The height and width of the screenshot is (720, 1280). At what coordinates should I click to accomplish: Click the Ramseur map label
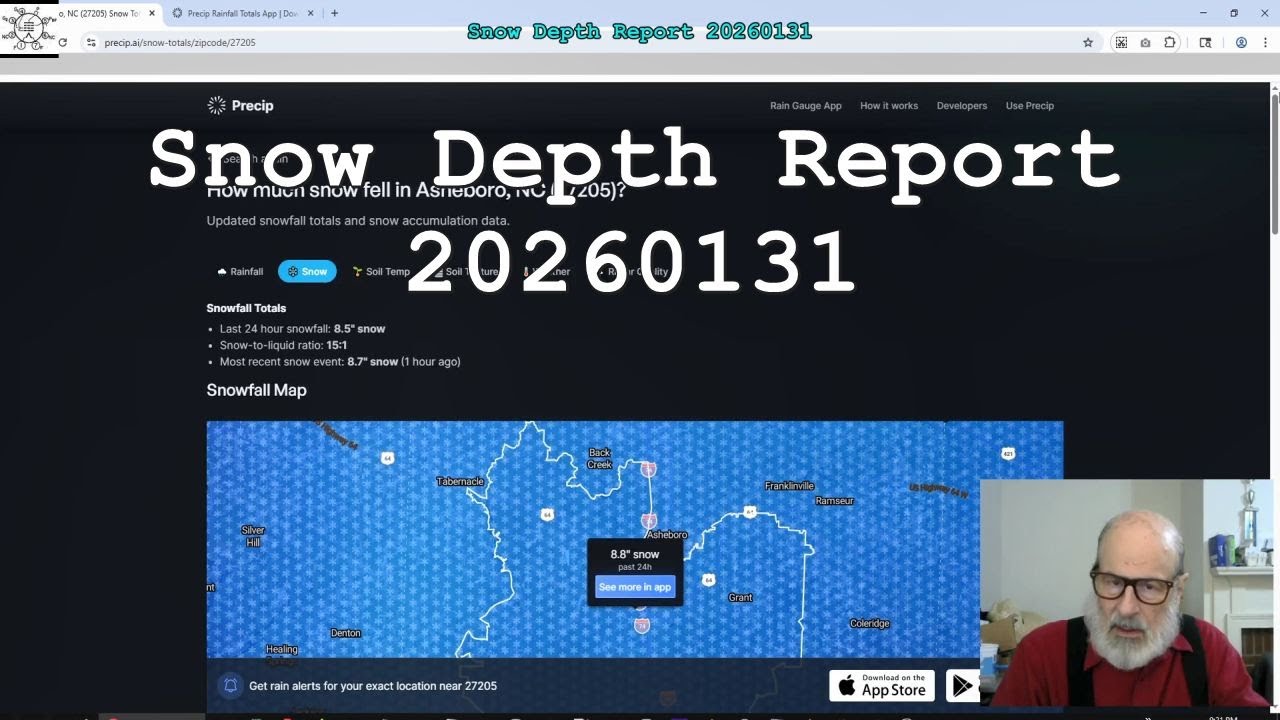tap(835, 500)
